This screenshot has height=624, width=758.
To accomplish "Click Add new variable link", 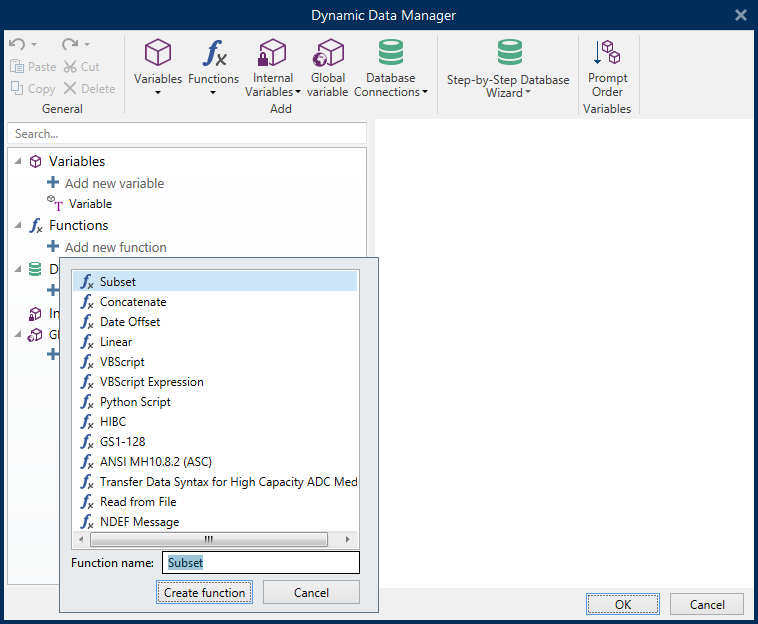I will pyautogui.click(x=114, y=183).
